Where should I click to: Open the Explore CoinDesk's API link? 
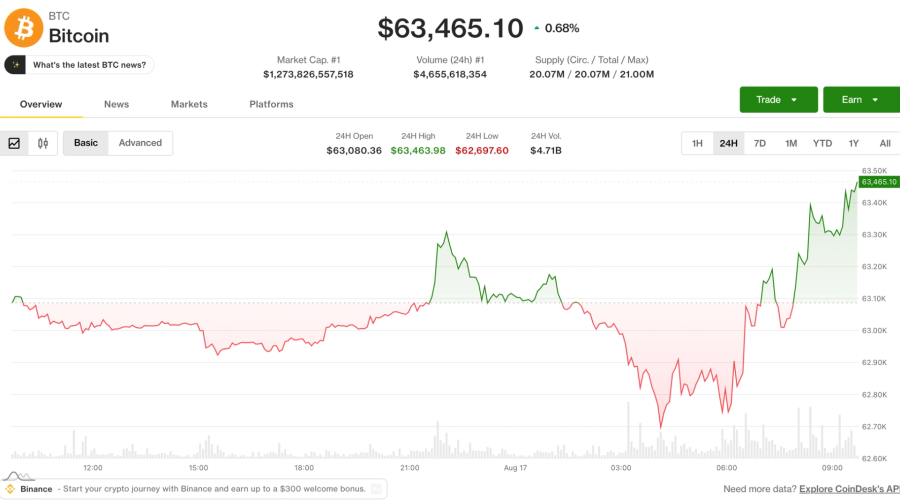(849, 489)
